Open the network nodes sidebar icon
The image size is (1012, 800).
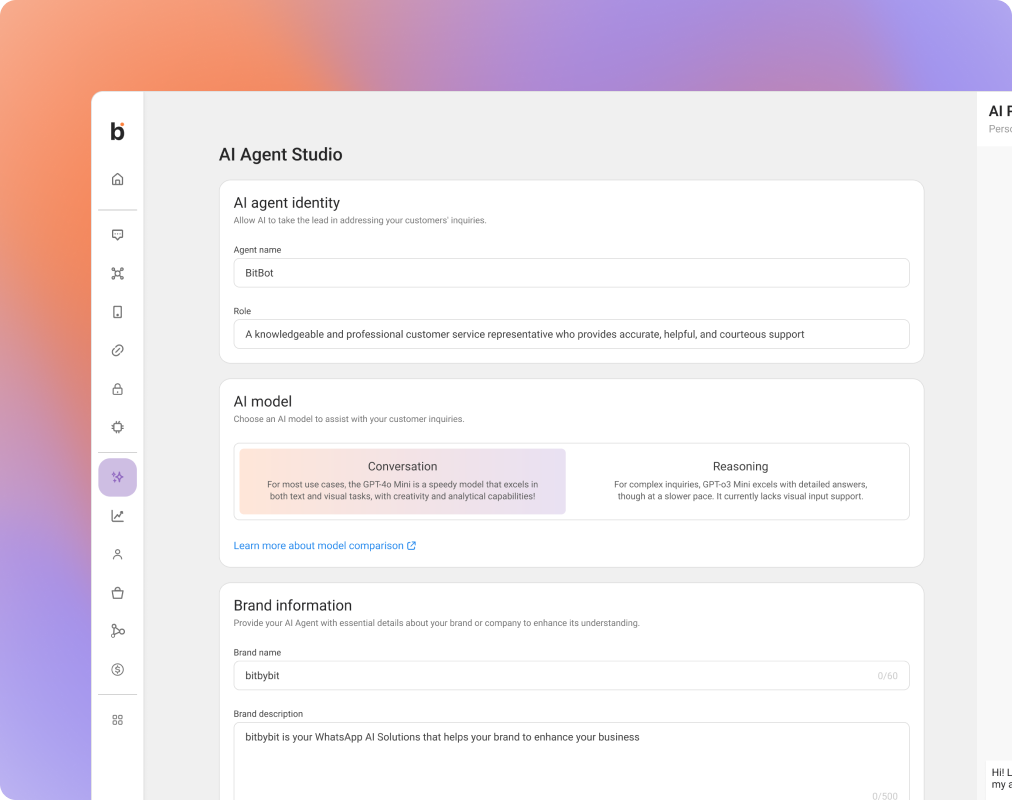click(117, 273)
